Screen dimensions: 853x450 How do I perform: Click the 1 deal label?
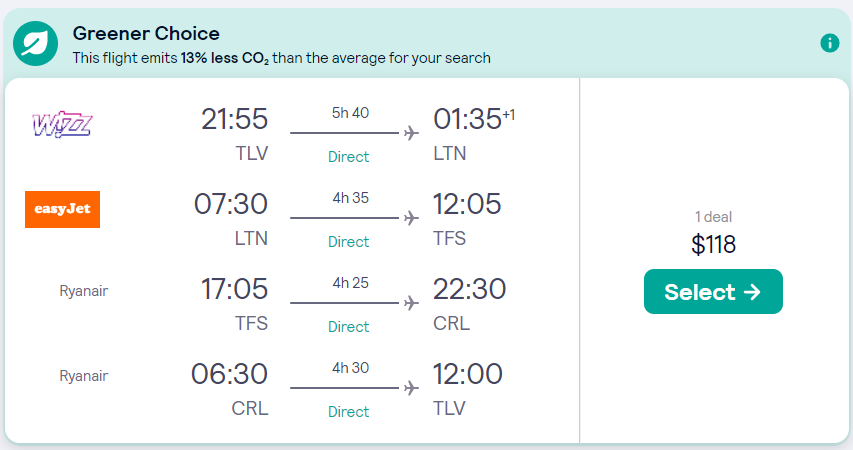(x=713, y=217)
